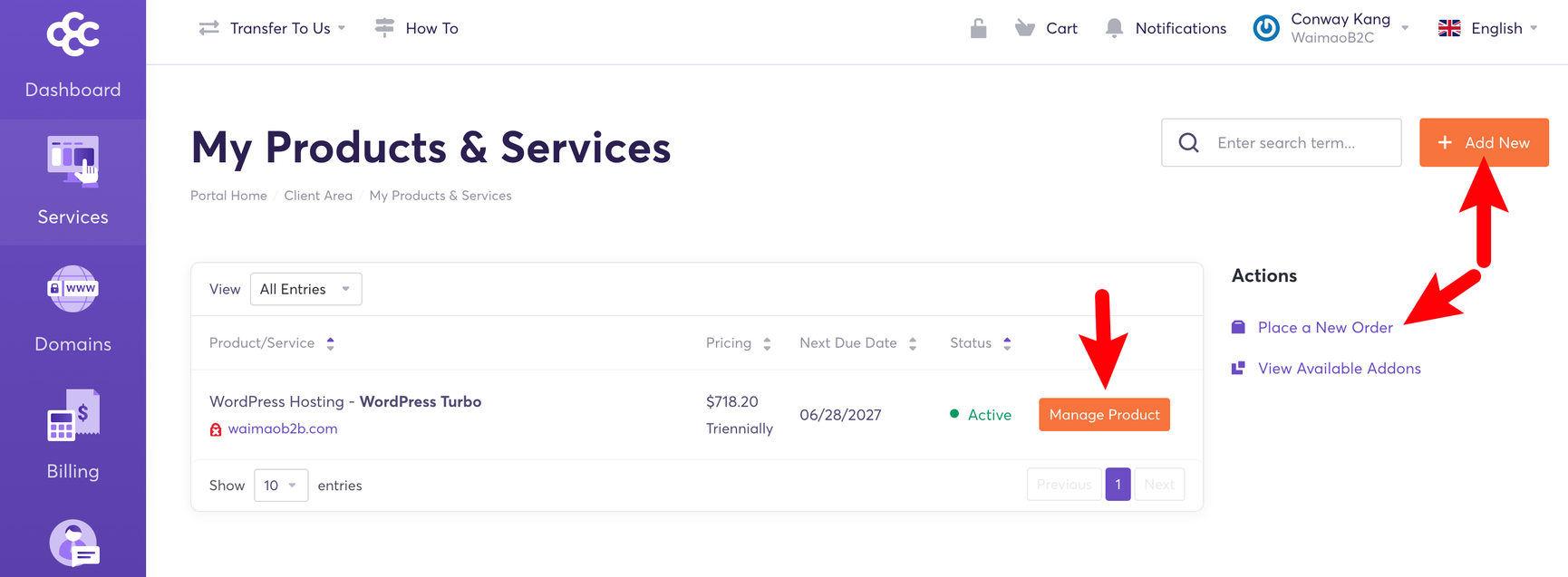The height and width of the screenshot is (577, 1568).
Task: Sort the table by Pricing column
Action: click(767, 342)
